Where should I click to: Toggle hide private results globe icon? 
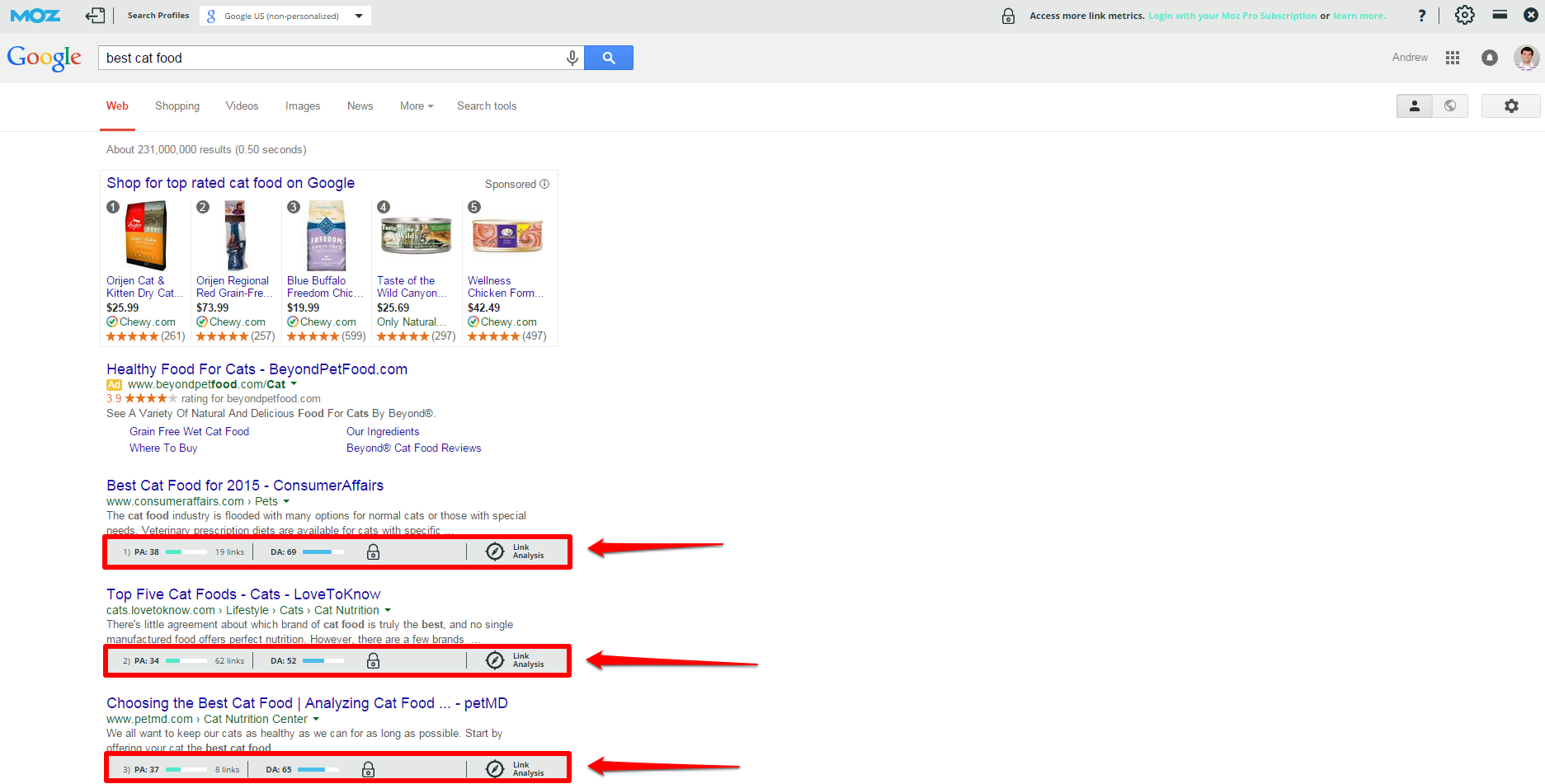pyautogui.click(x=1450, y=106)
